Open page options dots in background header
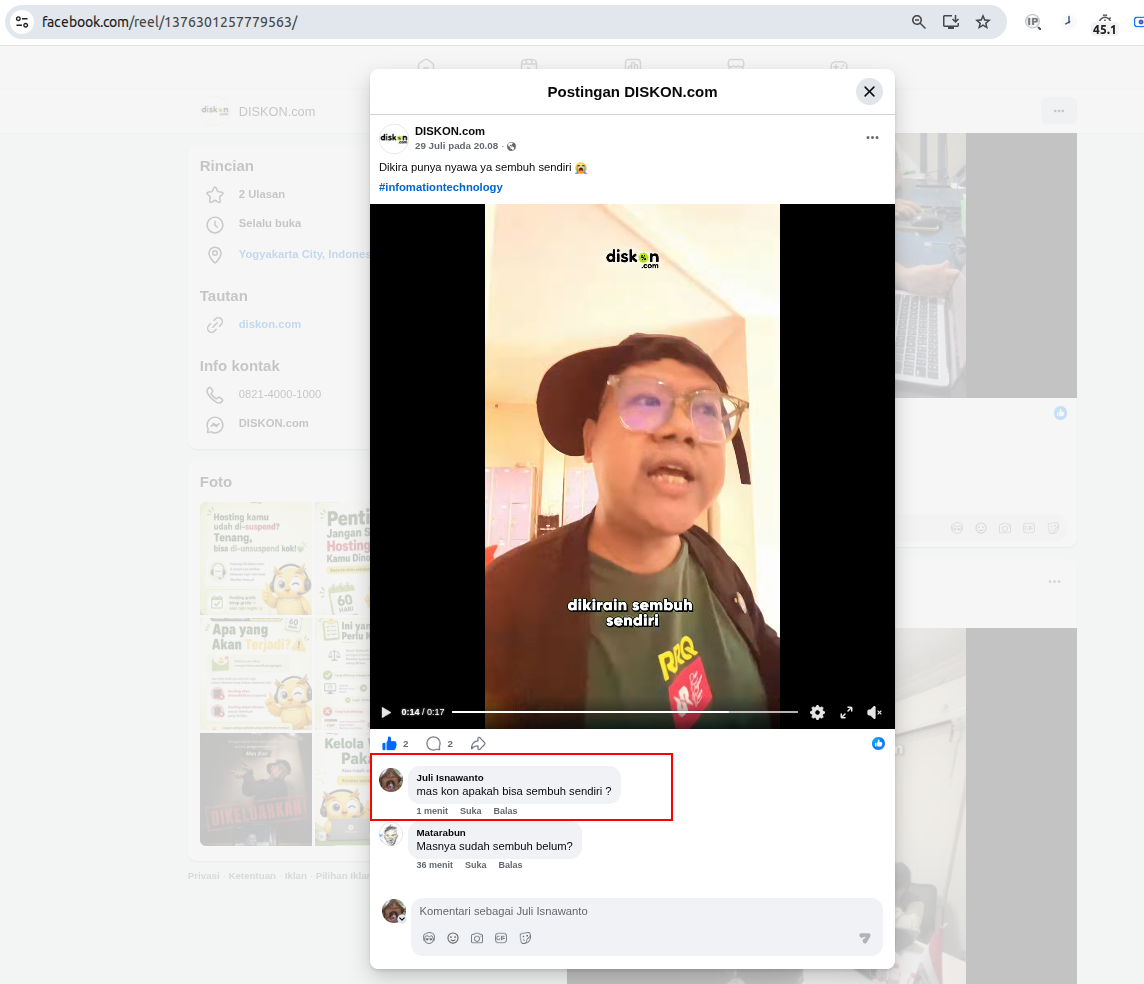 pyautogui.click(x=1059, y=111)
